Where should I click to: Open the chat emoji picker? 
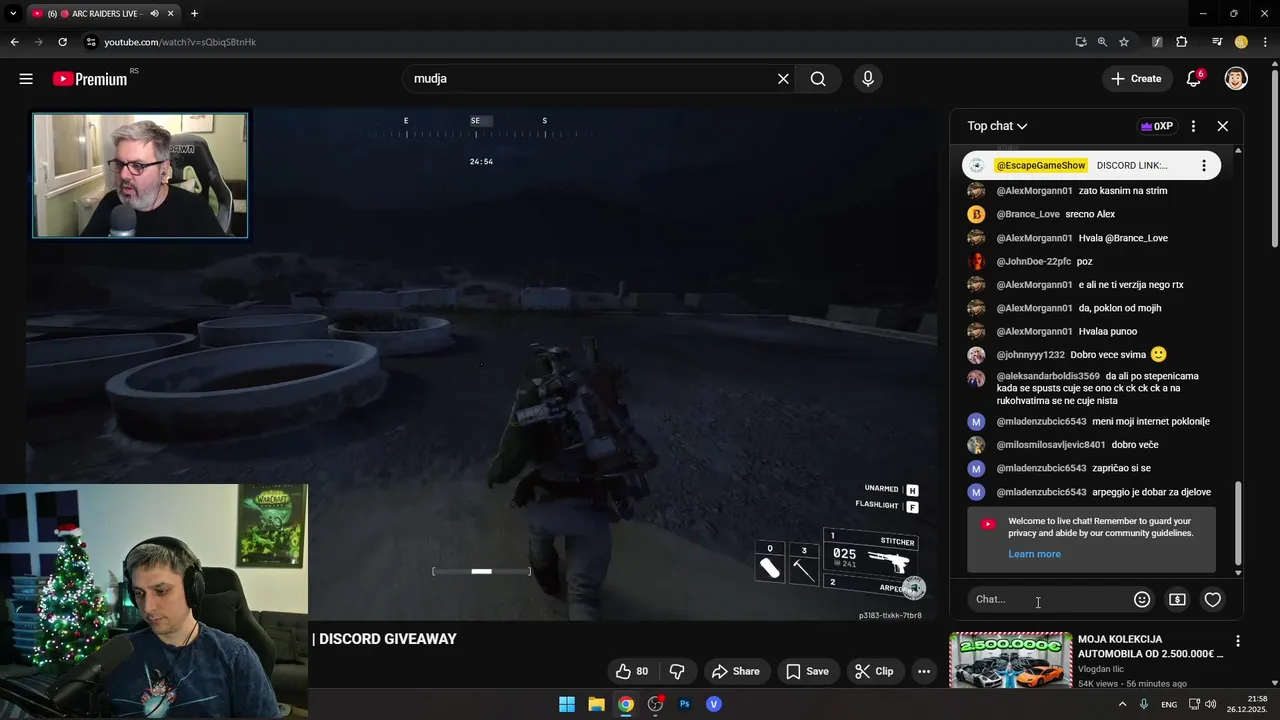point(1142,599)
